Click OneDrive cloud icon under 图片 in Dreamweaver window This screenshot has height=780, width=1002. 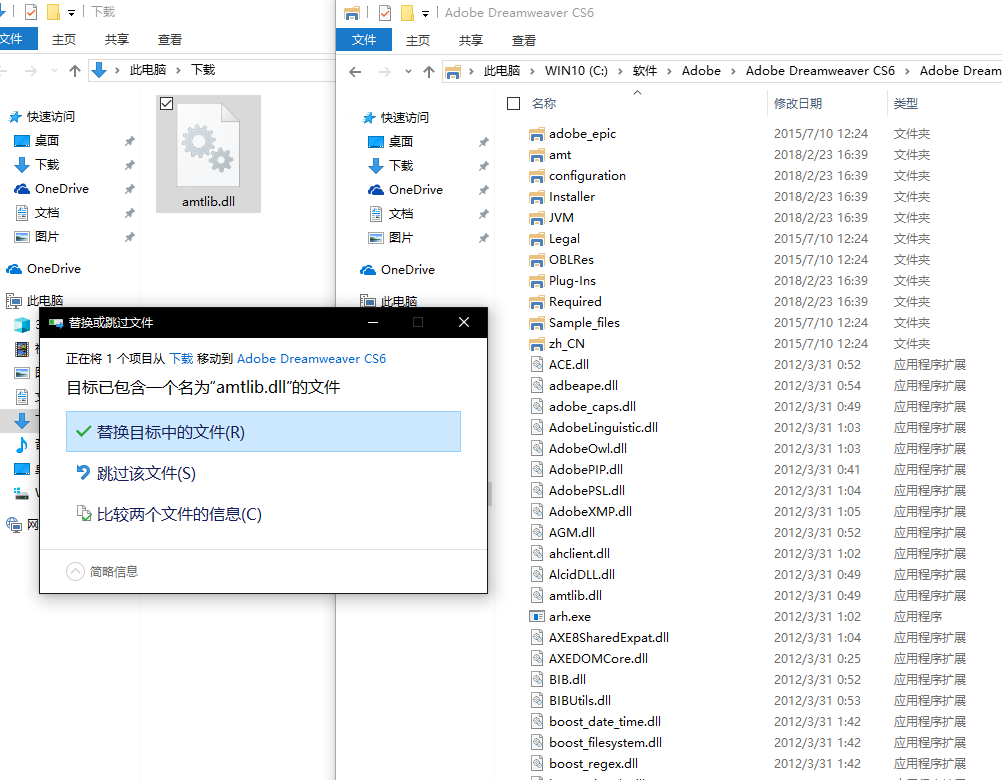pyautogui.click(x=368, y=270)
